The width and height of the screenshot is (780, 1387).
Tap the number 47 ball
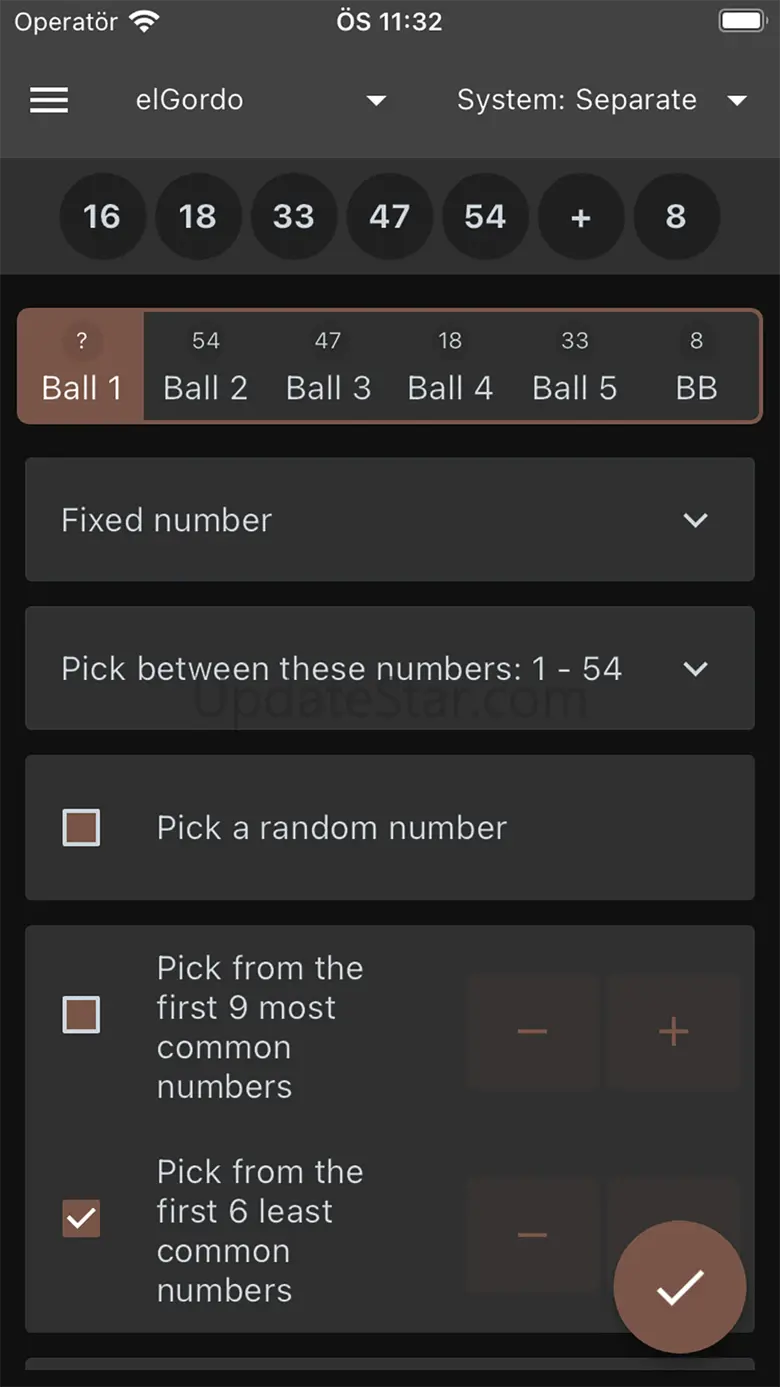tap(389, 216)
